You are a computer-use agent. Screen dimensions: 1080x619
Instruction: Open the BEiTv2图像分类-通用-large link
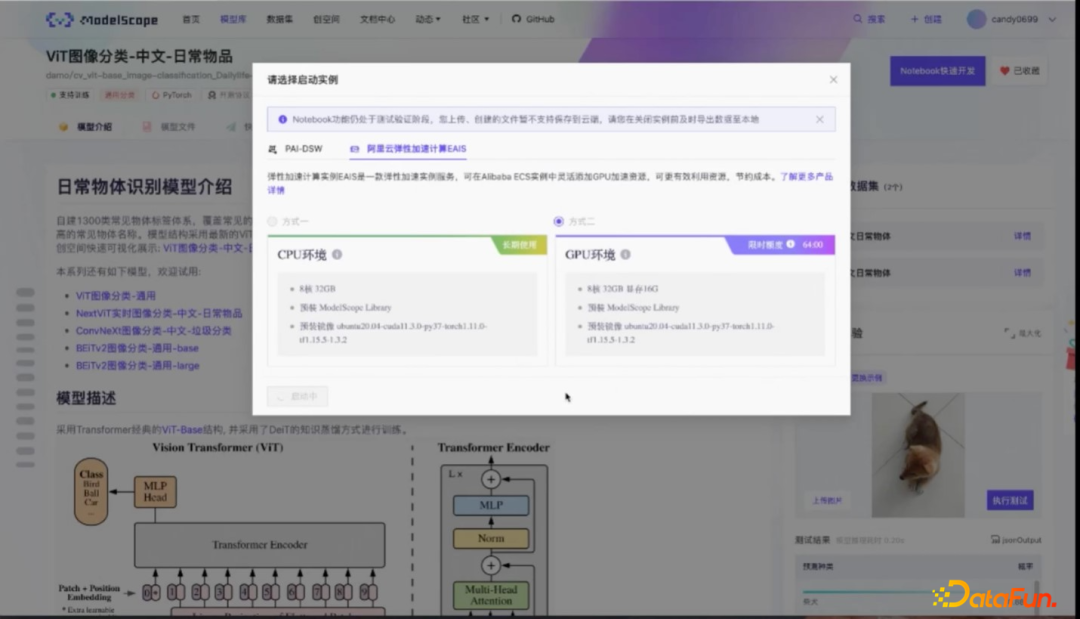coord(138,366)
